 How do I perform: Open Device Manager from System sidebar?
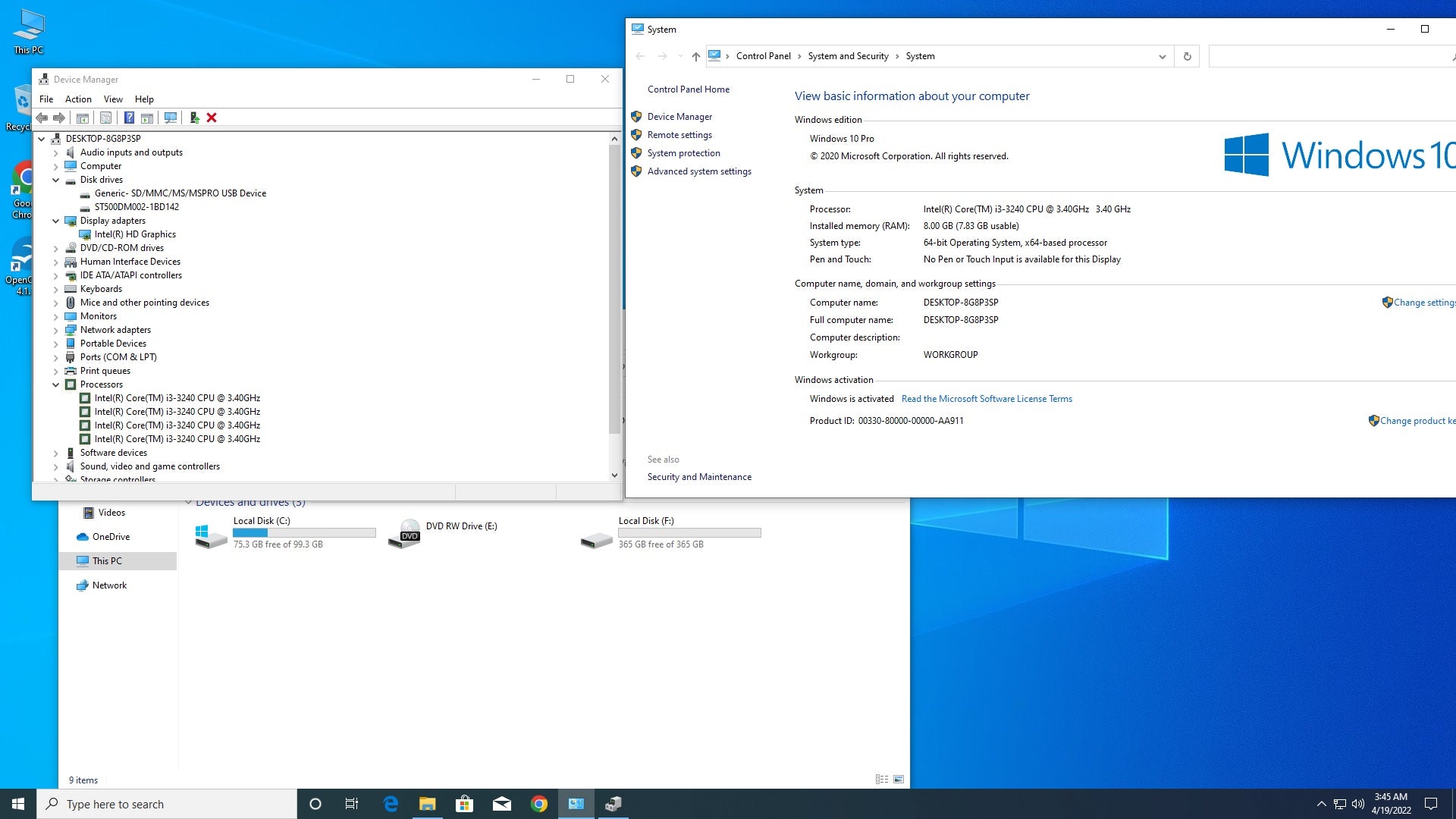pos(679,116)
